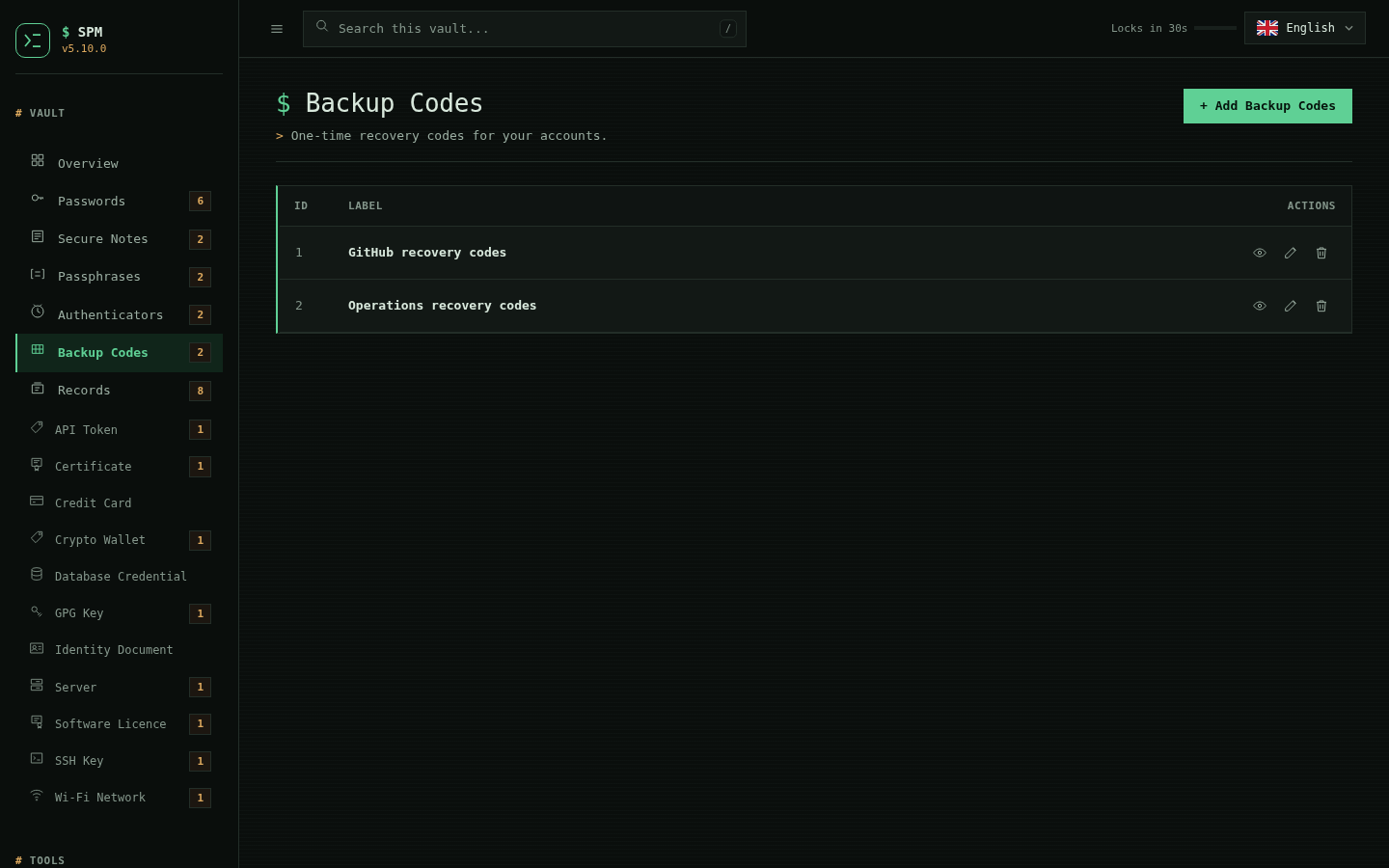The width and height of the screenshot is (1389, 868).
Task: Reveal GitHub recovery codes with eye icon
Action: point(1260,253)
